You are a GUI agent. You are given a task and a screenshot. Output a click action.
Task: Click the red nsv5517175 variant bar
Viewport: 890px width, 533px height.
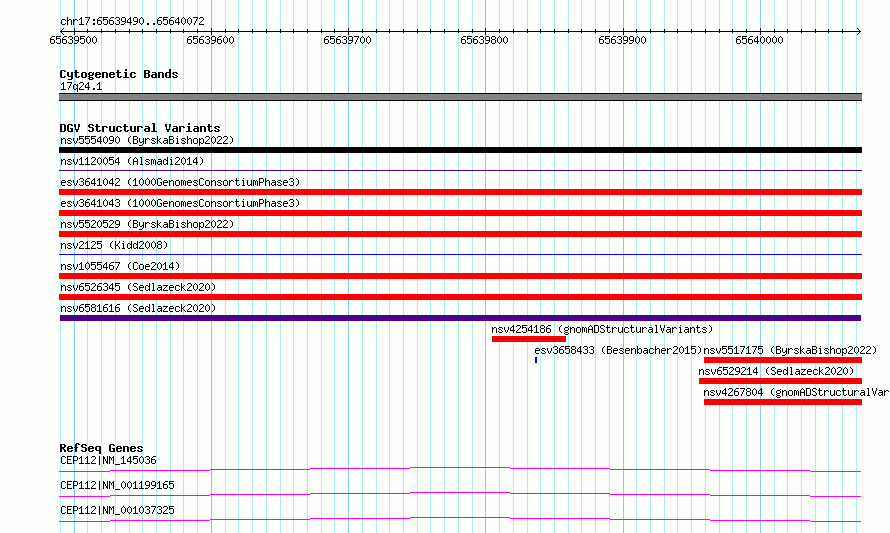(x=783, y=360)
